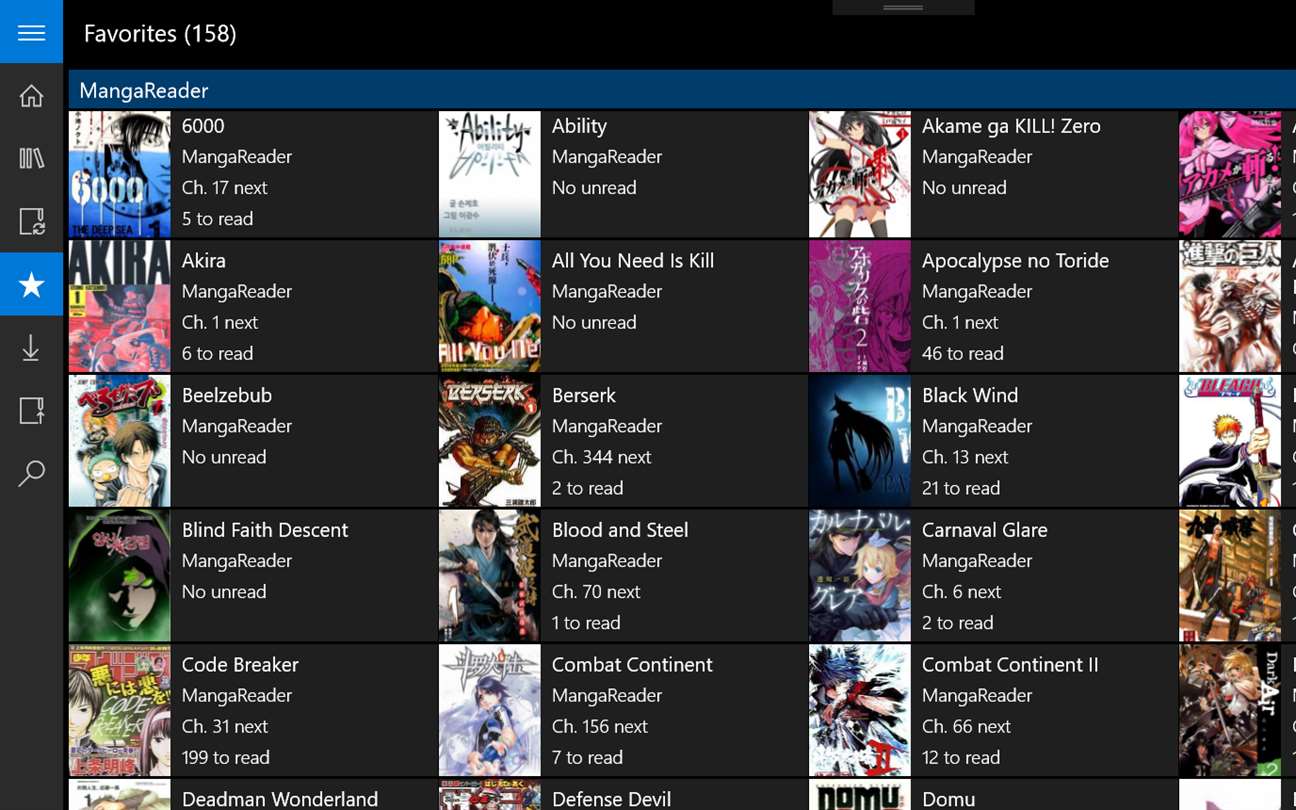Select the Deadman Wonderland title
1296x810 pixels.
tap(280, 799)
